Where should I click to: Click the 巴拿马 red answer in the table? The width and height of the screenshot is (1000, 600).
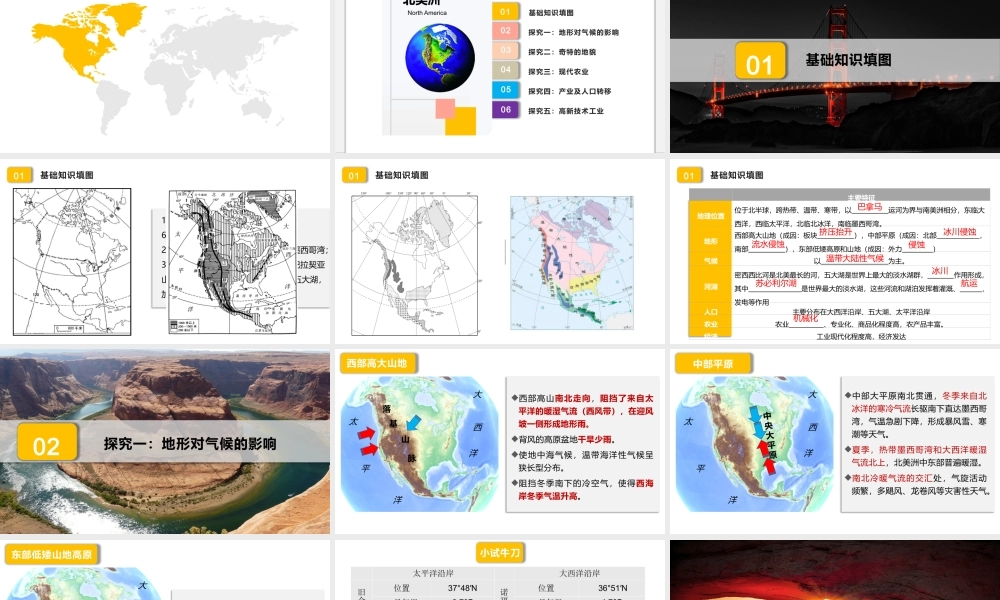tap(870, 206)
